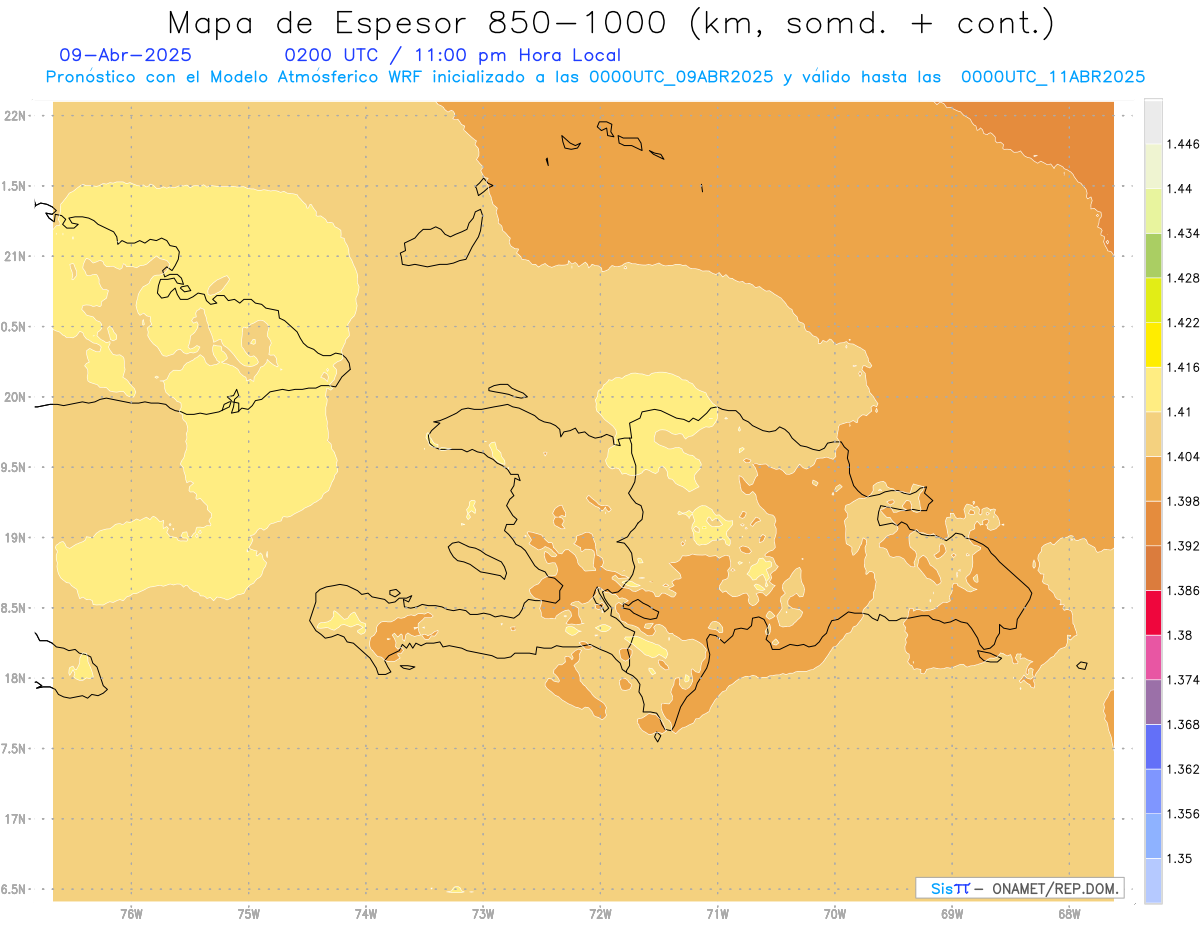The image size is (1200, 927).
Task: Click the legend value '1.446'
Action: click(x=1183, y=144)
